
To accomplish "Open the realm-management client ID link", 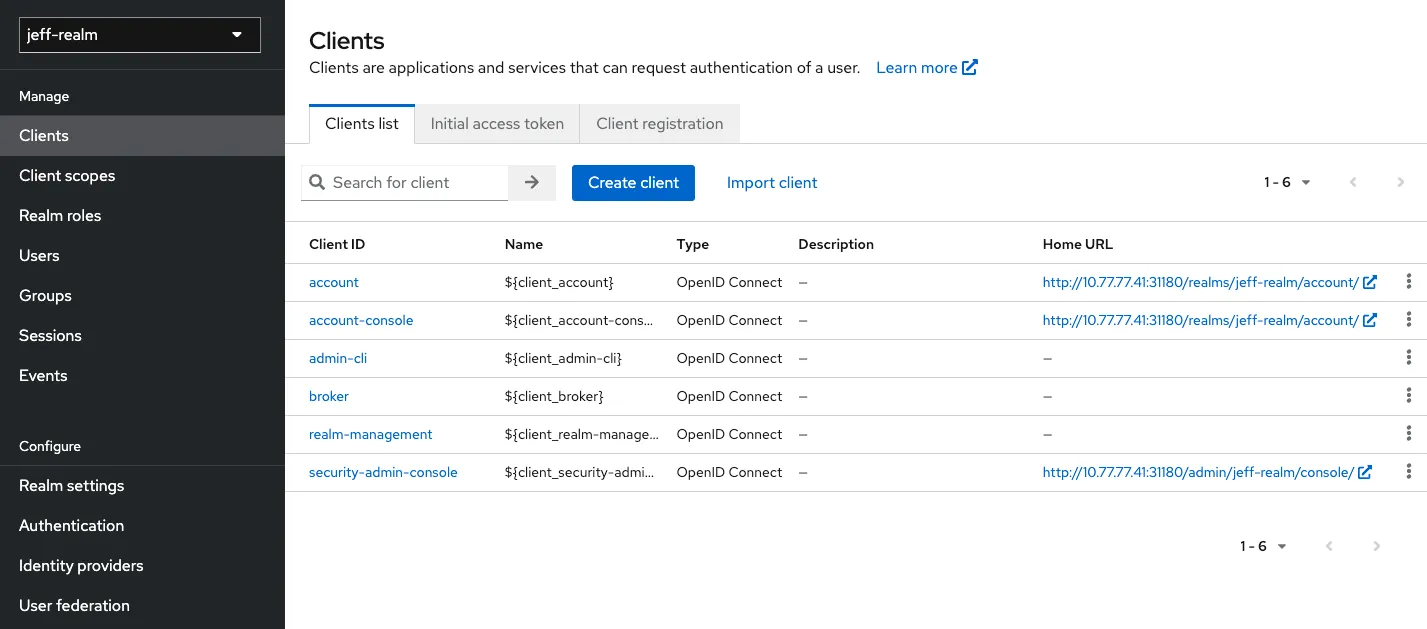I will coord(371,434).
